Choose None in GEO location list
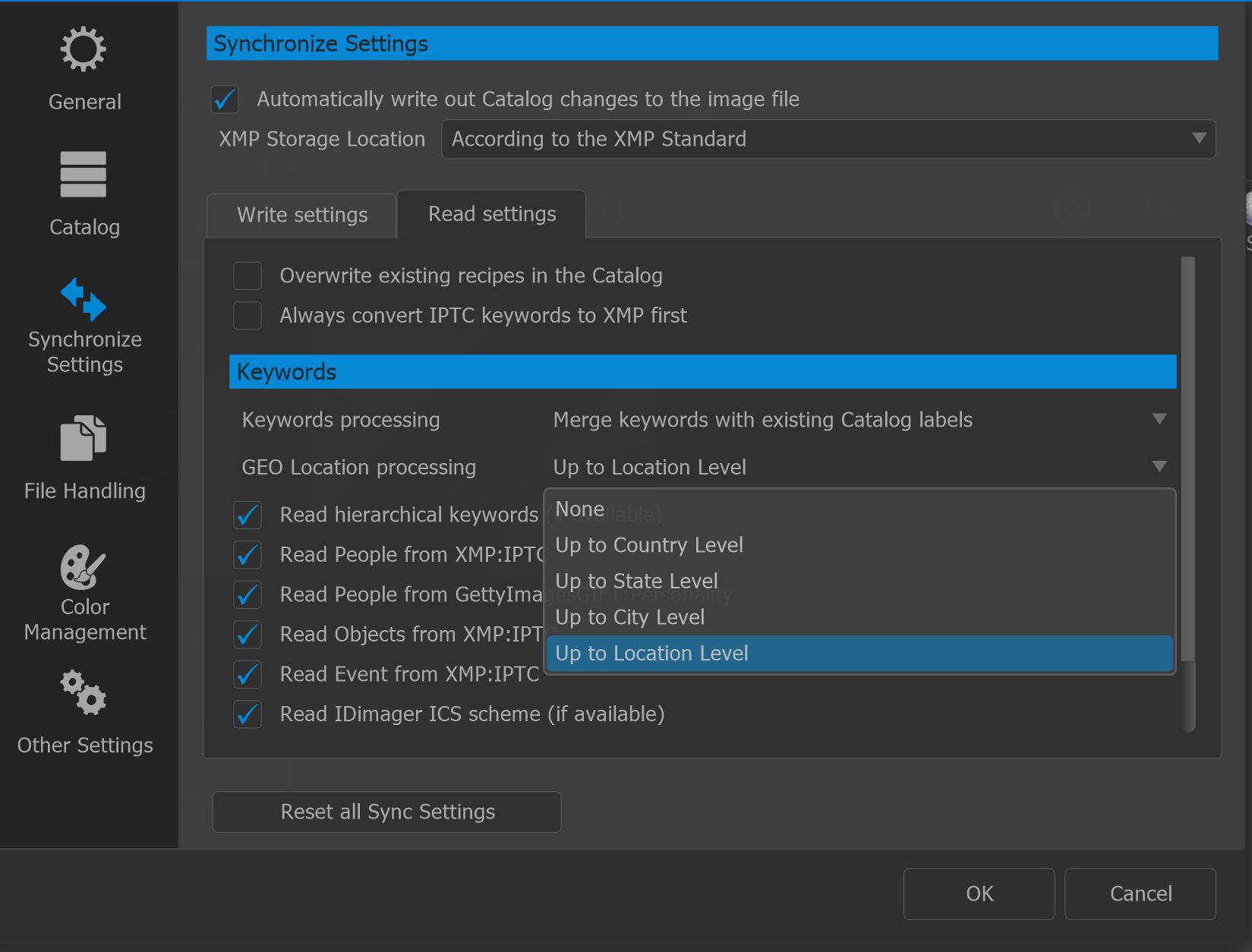This screenshot has width=1252, height=952. coord(859,509)
